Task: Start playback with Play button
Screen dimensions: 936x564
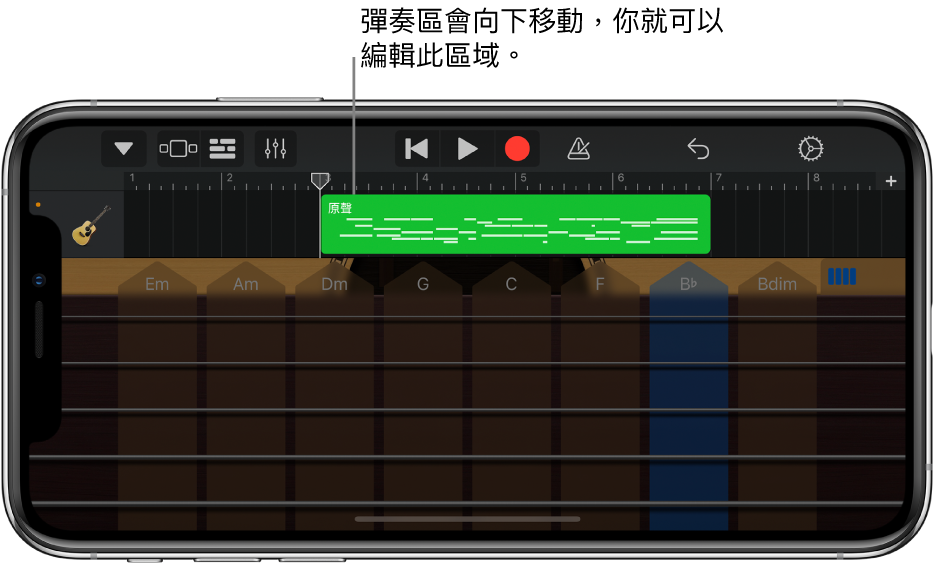Action: pyautogui.click(x=467, y=149)
